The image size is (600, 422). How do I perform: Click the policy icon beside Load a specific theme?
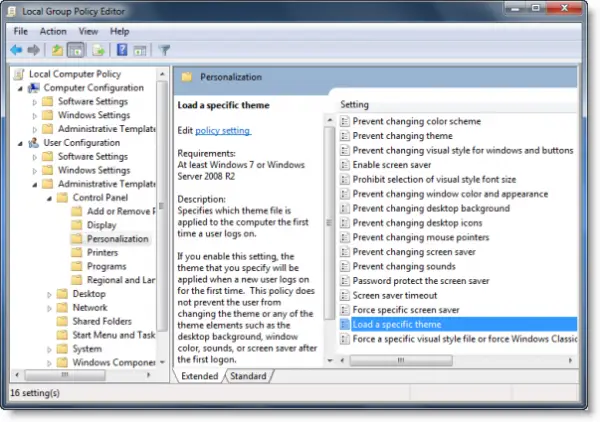point(345,324)
